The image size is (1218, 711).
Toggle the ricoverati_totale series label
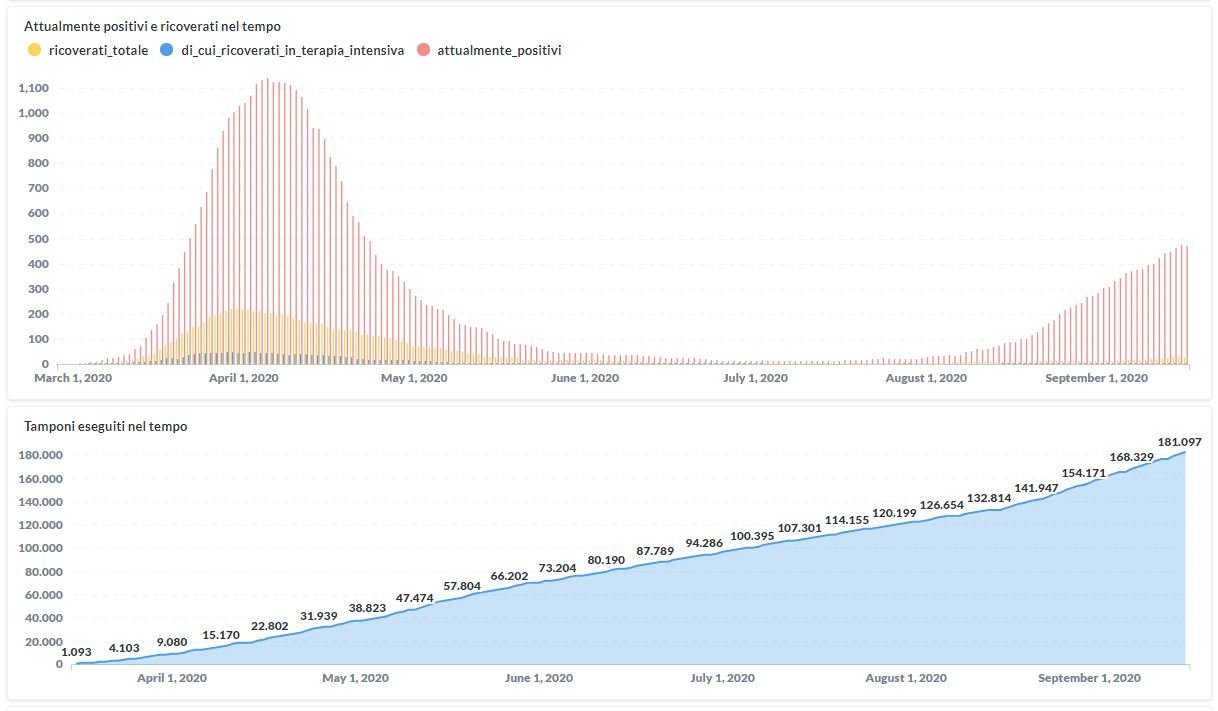pos(98,50)
